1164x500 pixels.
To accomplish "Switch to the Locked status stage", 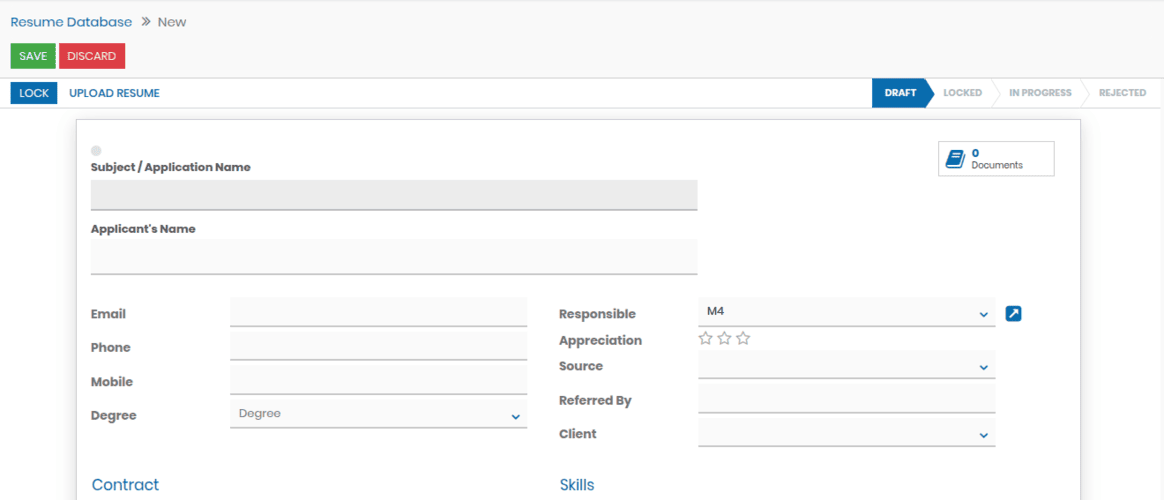I will (x=962, y=93).
